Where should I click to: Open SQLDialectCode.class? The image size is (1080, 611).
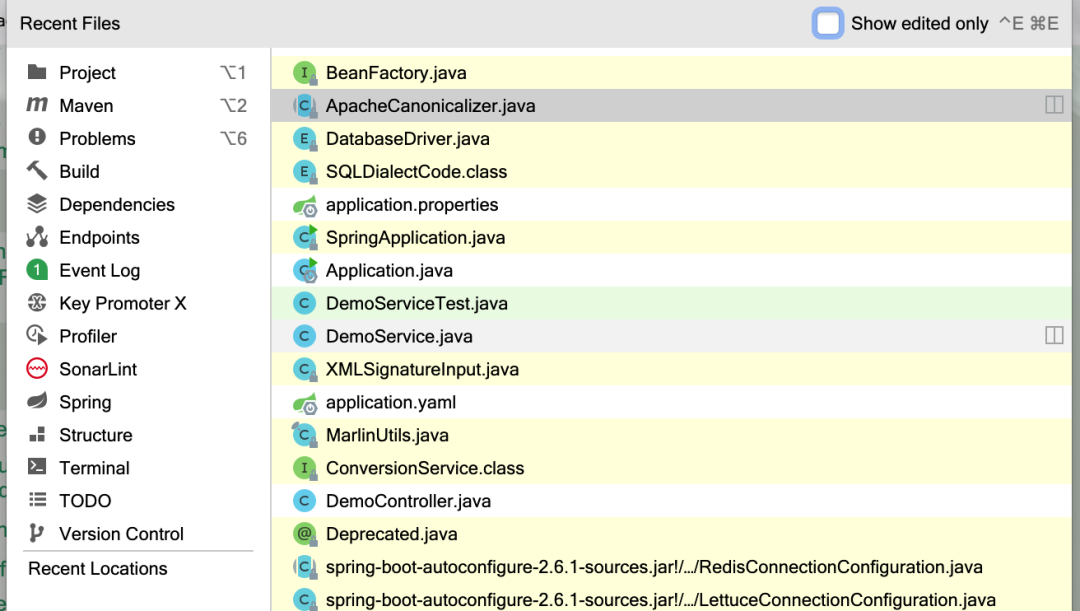(x=672, y=172)
